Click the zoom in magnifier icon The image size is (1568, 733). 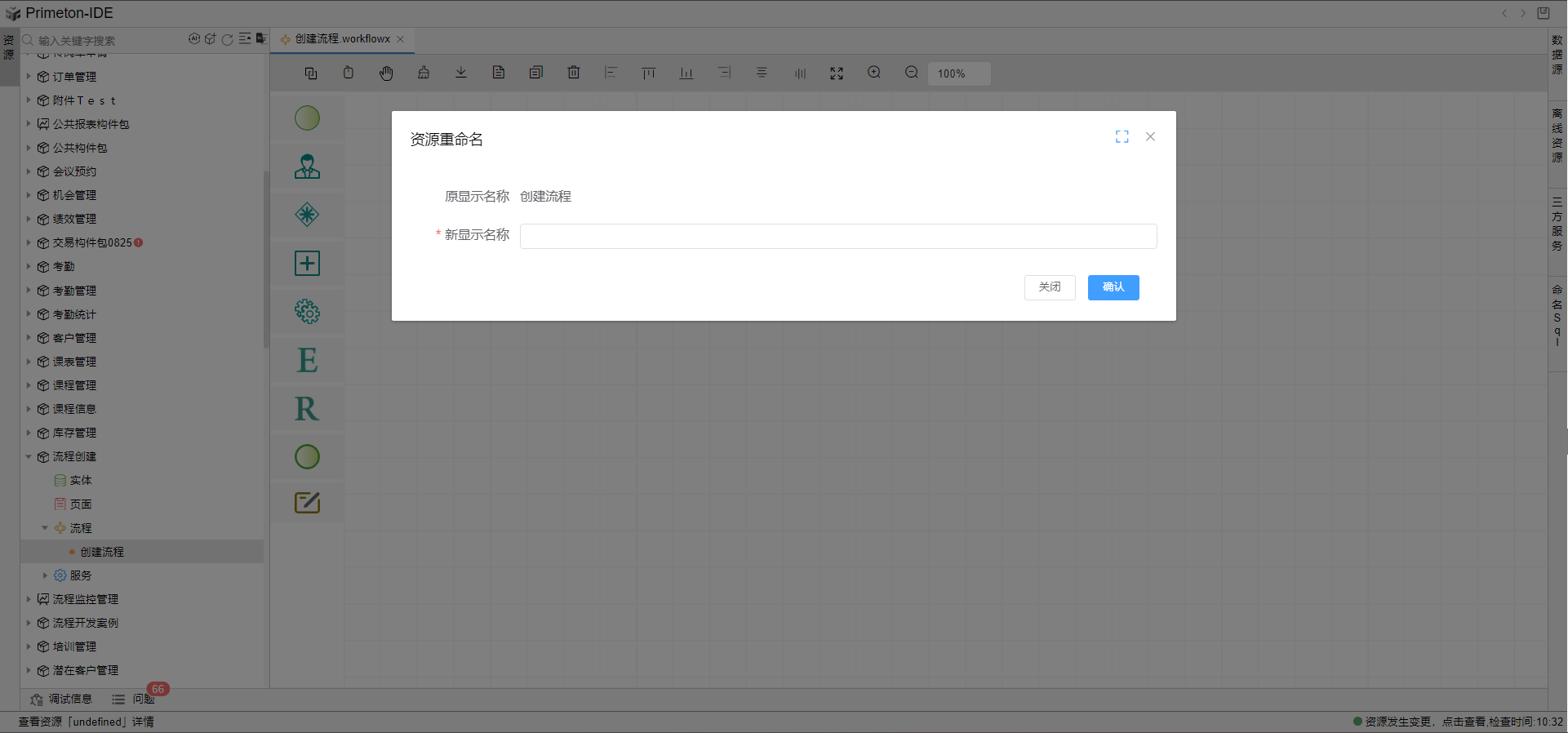(x=874, y=73)
